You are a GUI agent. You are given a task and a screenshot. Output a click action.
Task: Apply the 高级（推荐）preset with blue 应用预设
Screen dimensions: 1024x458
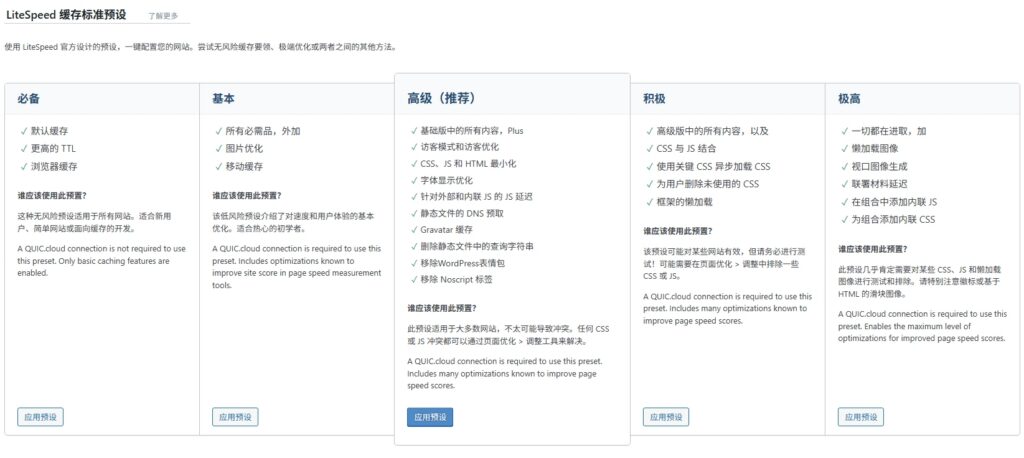[430, 417]
